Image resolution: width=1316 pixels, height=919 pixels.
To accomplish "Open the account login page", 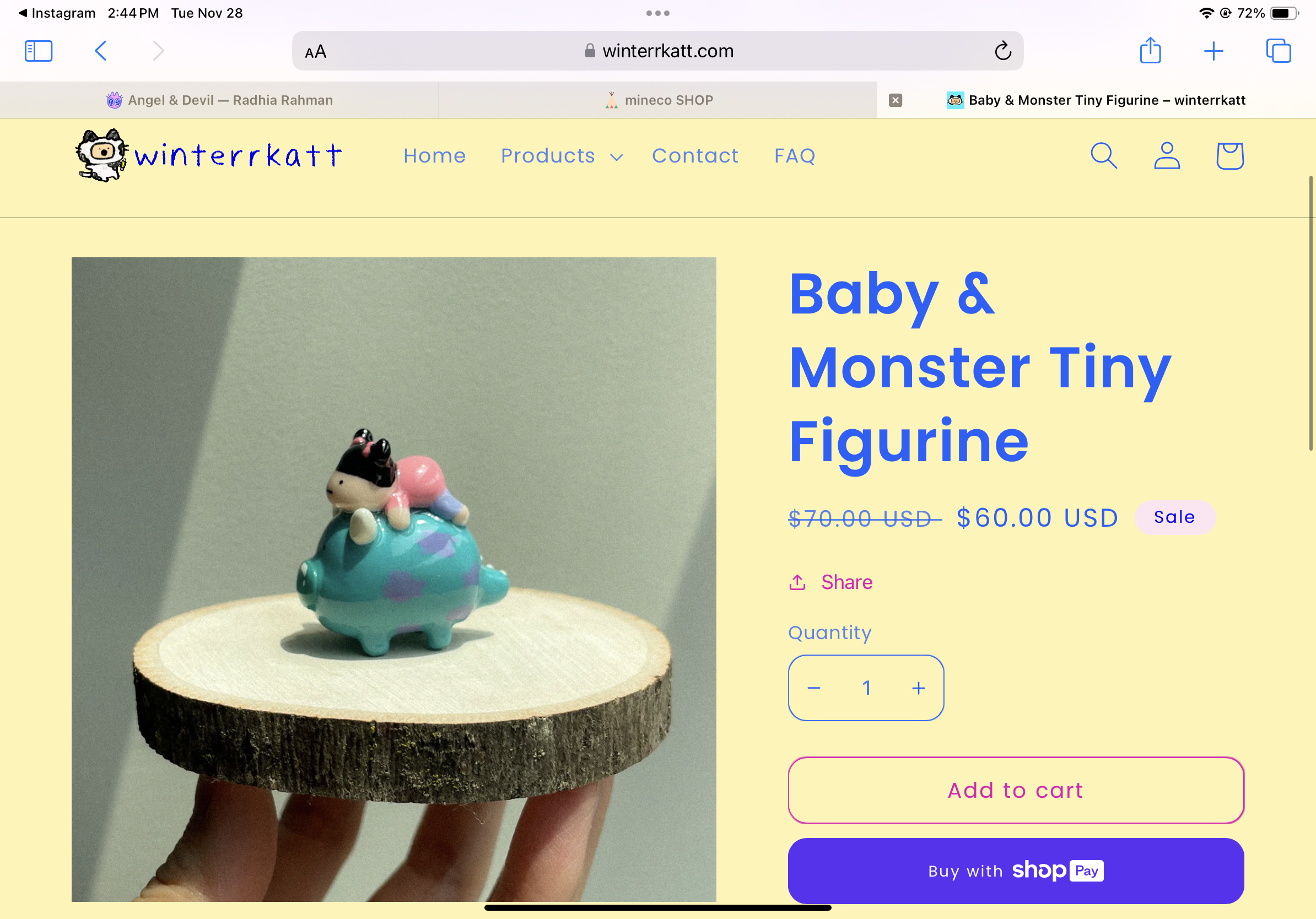I will point(1167,155).
